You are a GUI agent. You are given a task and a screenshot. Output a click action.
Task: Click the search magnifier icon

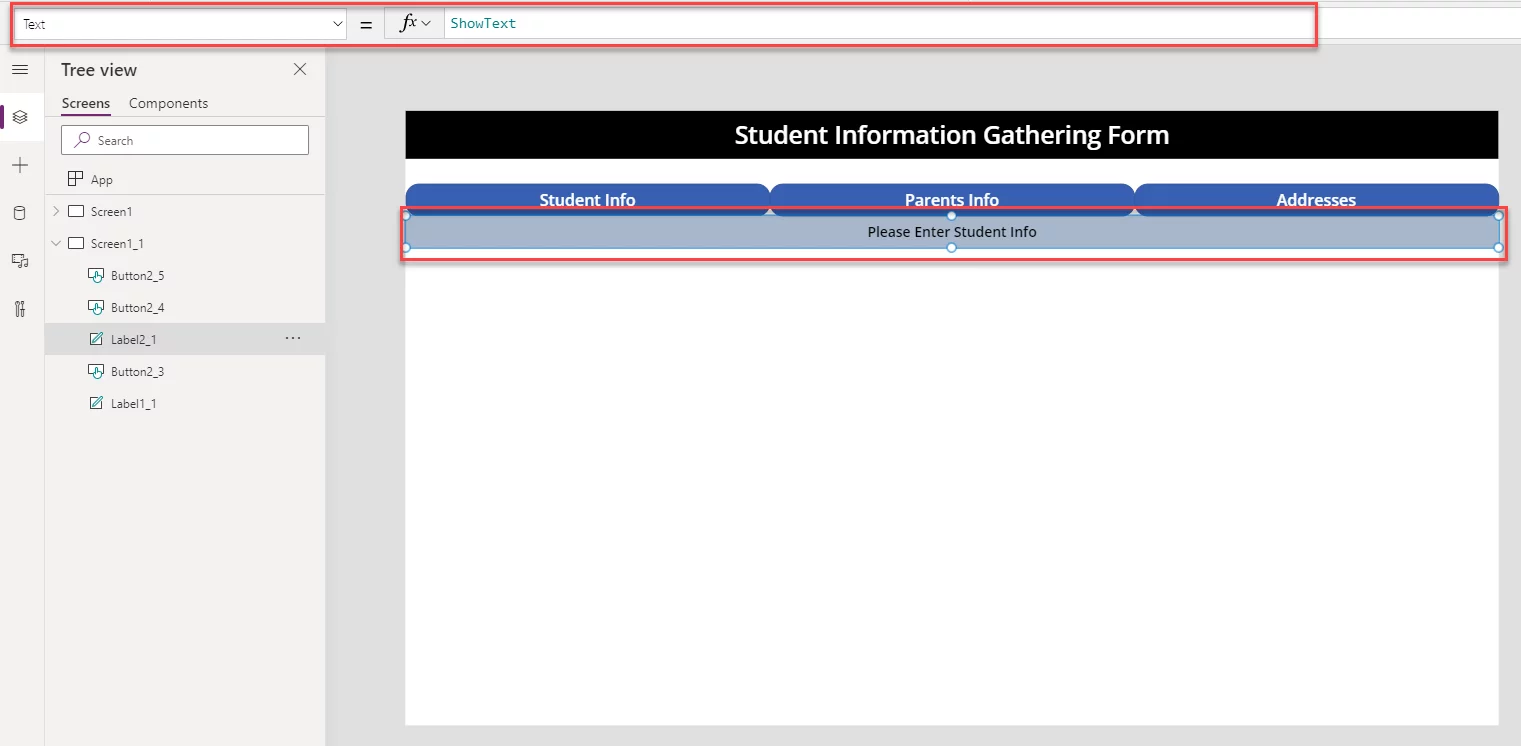tap(83, 140)
